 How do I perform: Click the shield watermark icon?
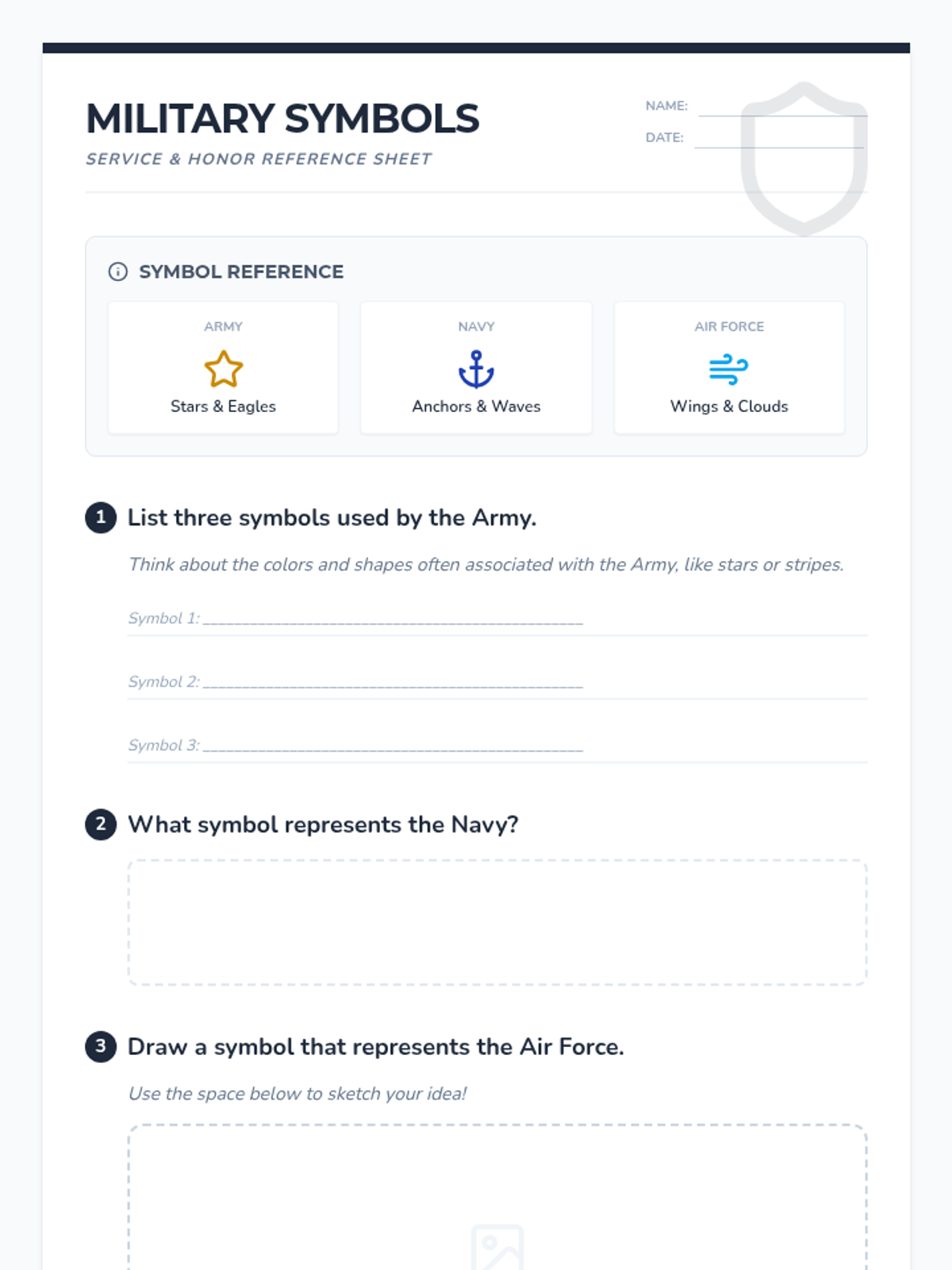804,159
